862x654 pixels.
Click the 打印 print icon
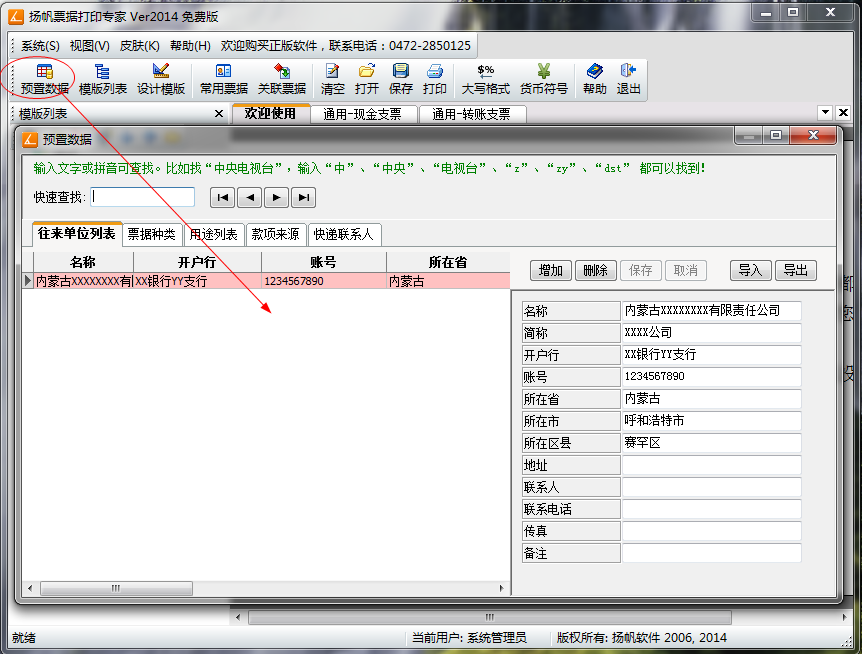434,79
